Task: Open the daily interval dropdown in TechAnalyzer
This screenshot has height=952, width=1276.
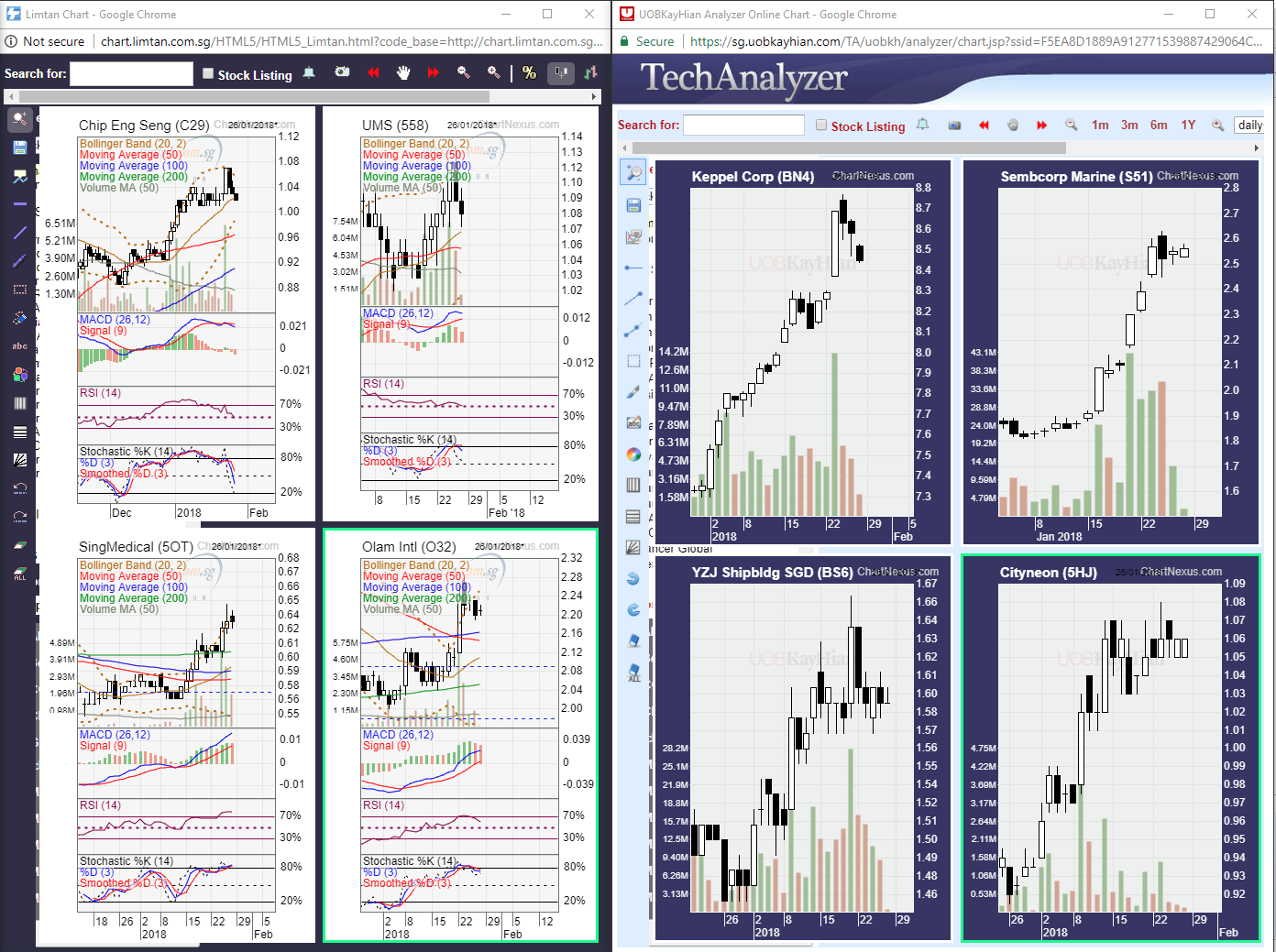Action: (1249, 126)
